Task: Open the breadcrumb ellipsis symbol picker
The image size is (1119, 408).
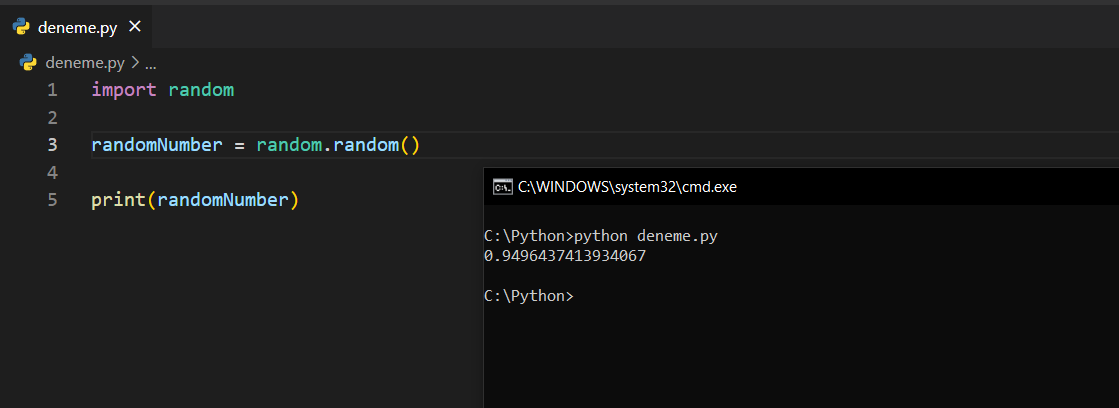Action: [x=151, y=62]
